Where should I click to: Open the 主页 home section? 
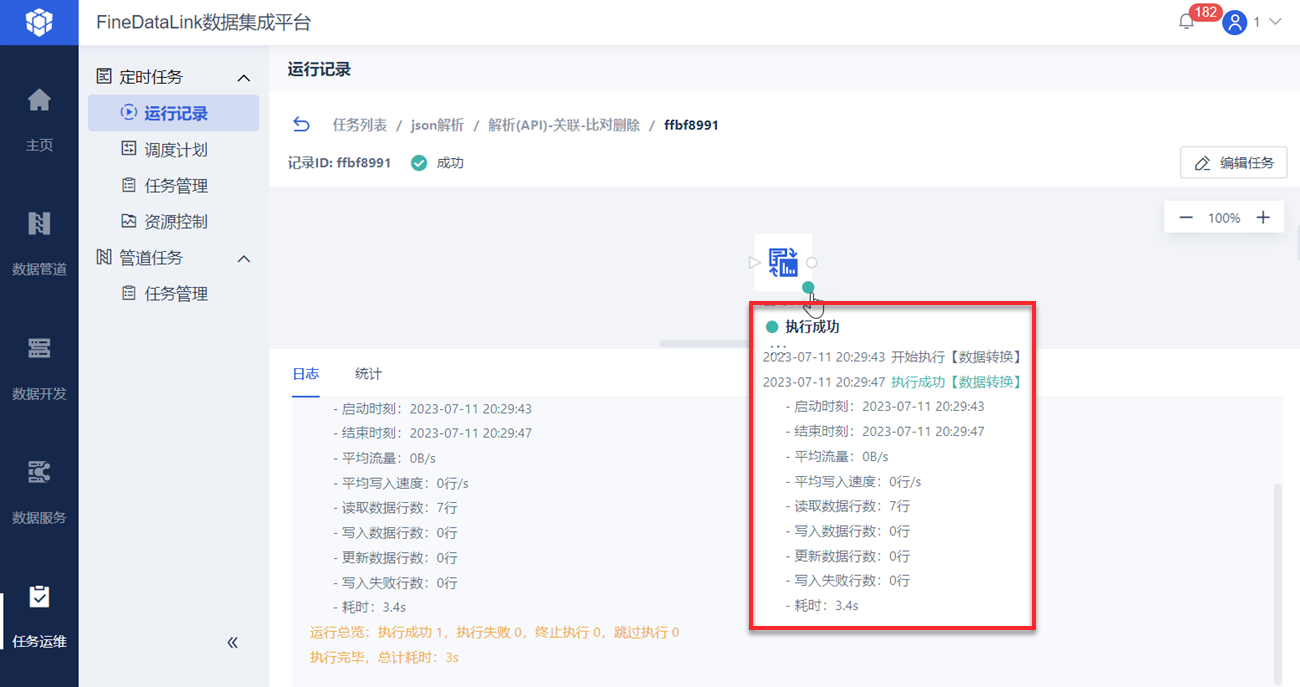click(39, 119)
